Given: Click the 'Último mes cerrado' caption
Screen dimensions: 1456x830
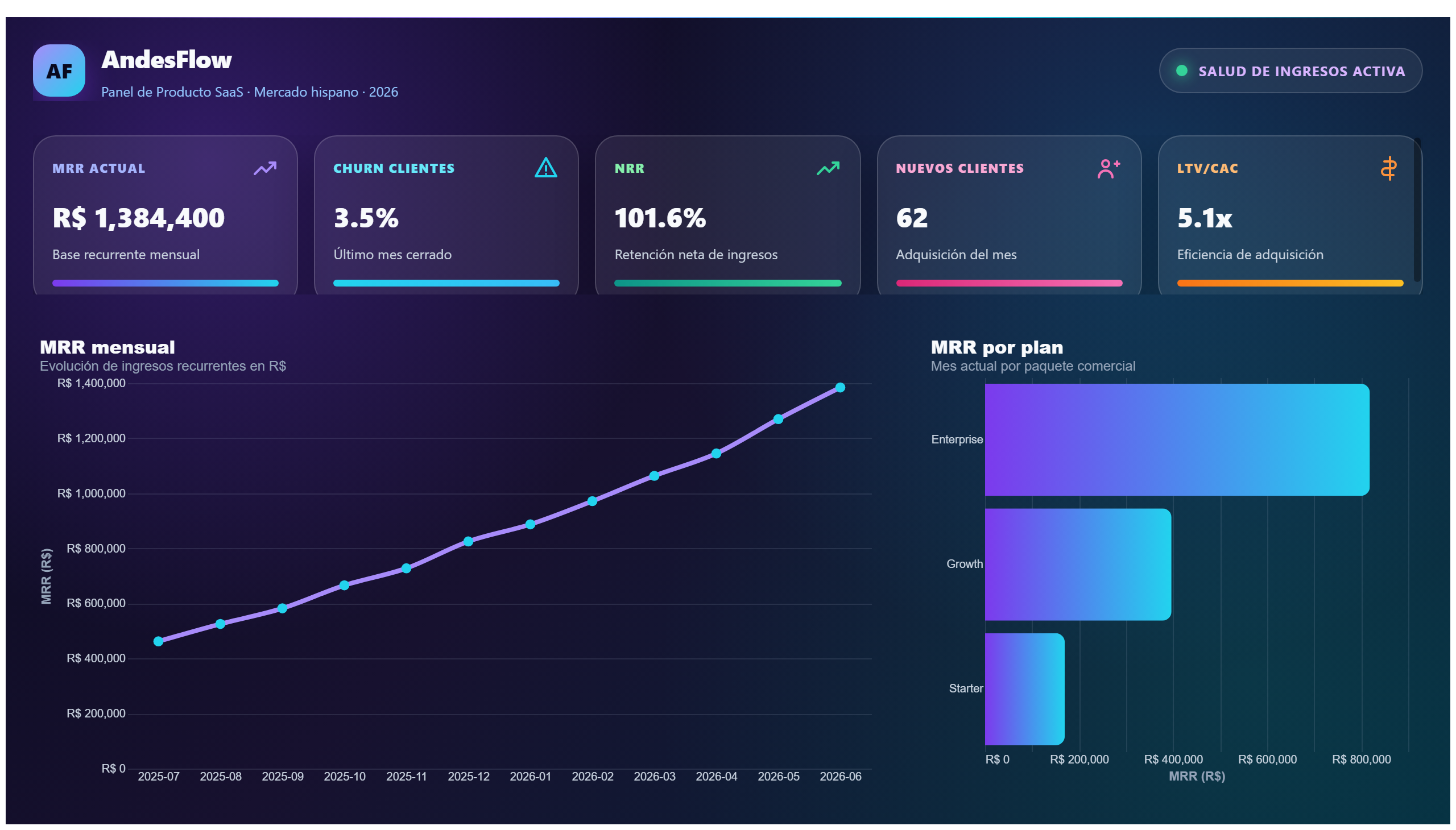Looking at the screenshot, I should pos(392,254).
